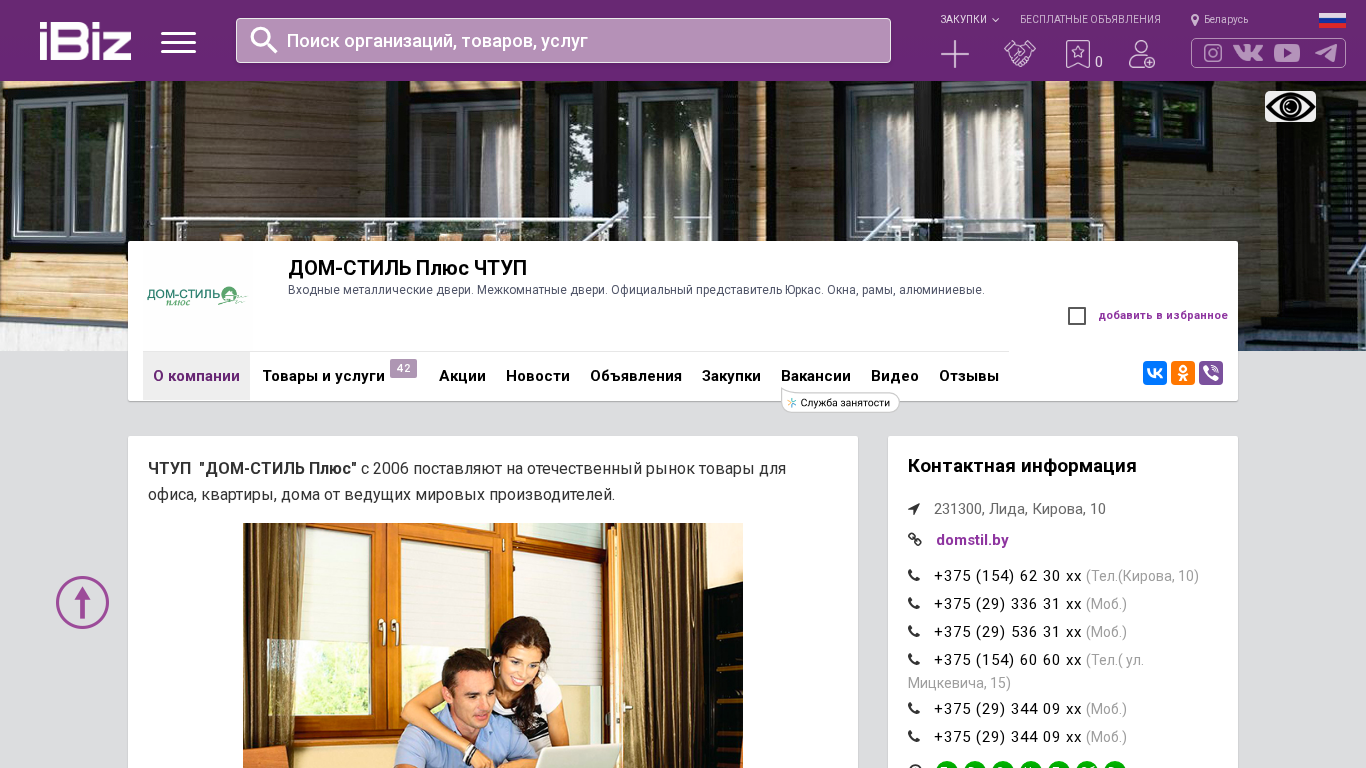The image size is (1366, 768).
Task: Open the Объявления tab
Action: (x=636, y=376)
